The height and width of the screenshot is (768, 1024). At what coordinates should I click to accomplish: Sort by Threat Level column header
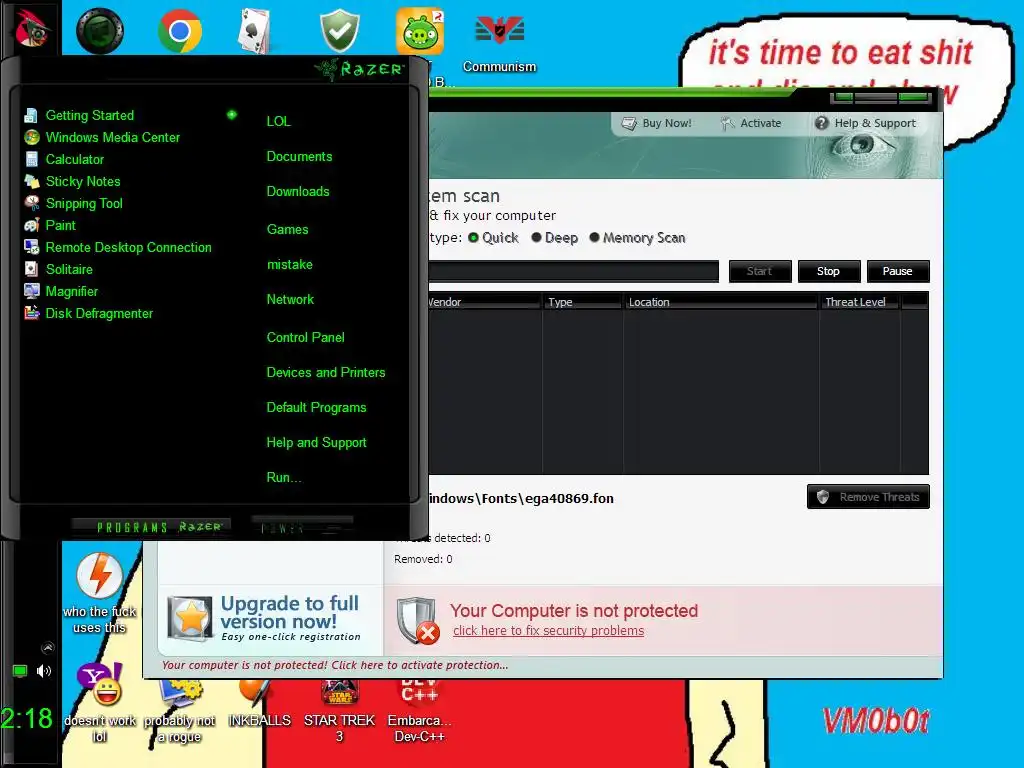859,302
